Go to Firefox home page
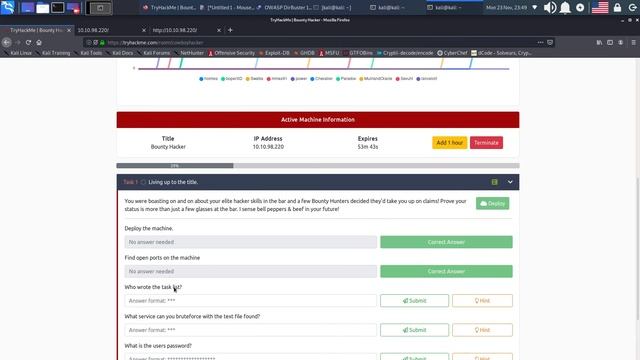The image size is (640, 360). (x=39, y=42)
